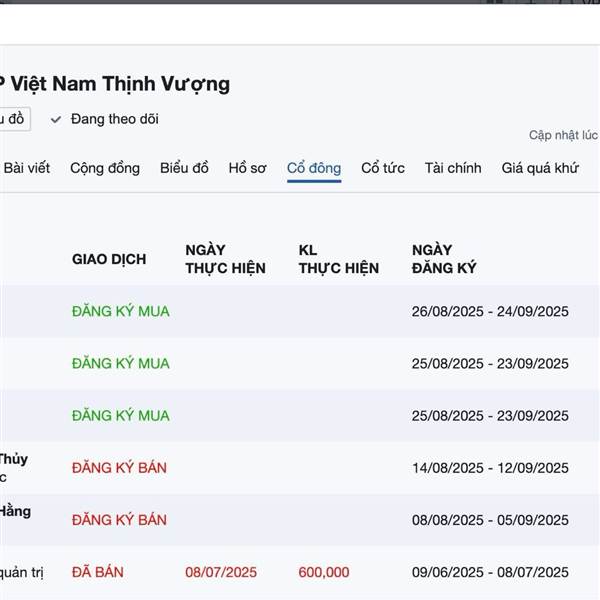Click the Cập nhật lúc timestamp label

(563, 135)
